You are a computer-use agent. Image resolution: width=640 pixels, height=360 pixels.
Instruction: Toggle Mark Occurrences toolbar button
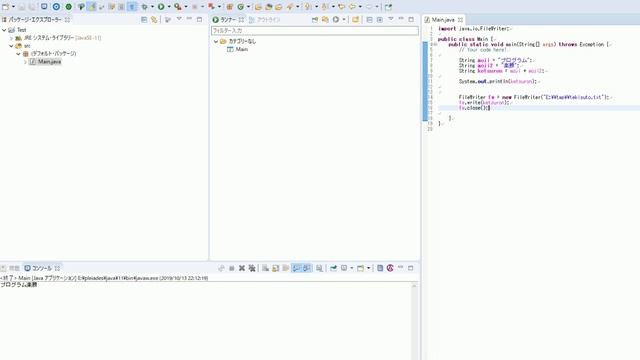91,7
